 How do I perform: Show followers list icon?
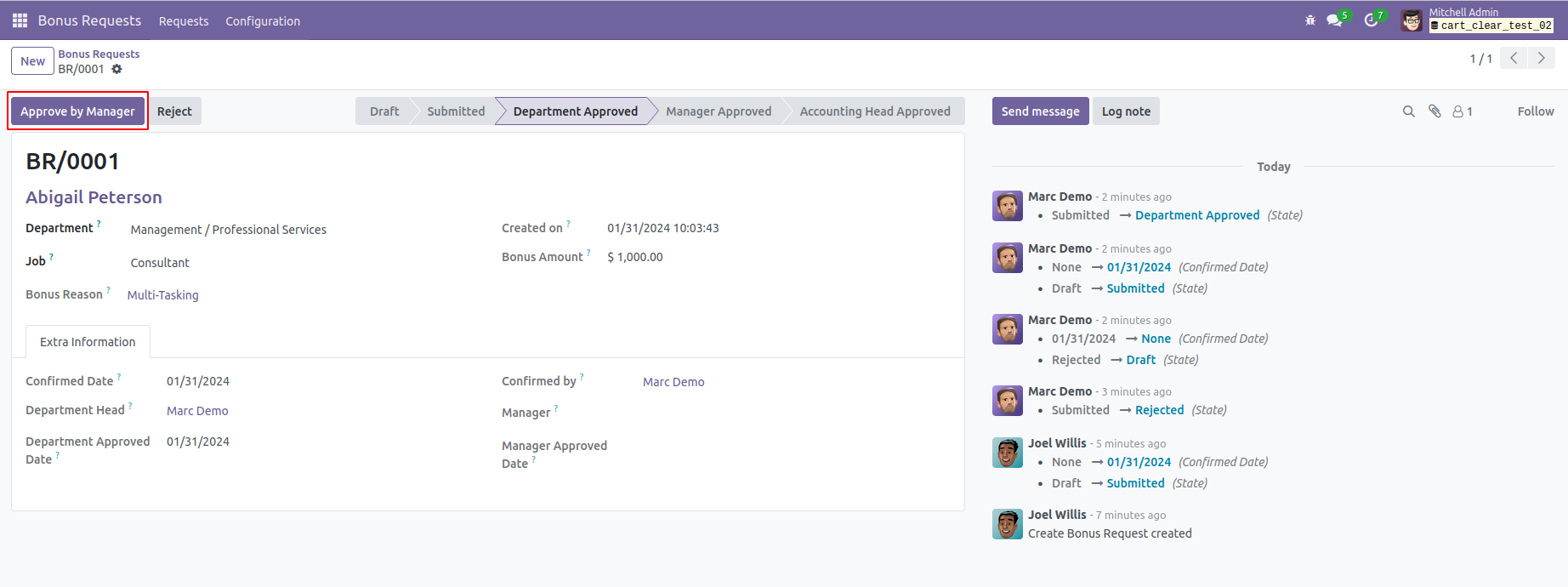coord(1462,111)
